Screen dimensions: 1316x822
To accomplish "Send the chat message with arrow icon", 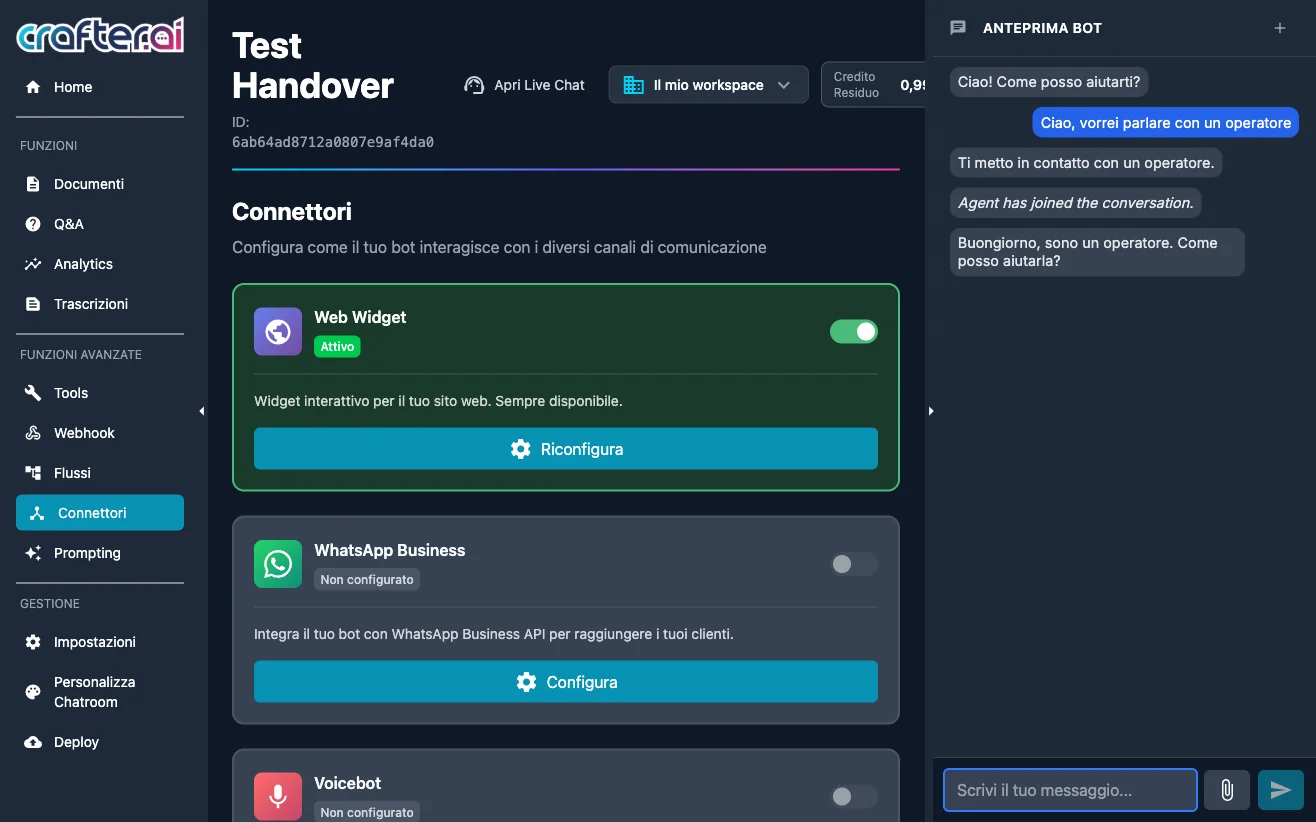I will 1280,790.
